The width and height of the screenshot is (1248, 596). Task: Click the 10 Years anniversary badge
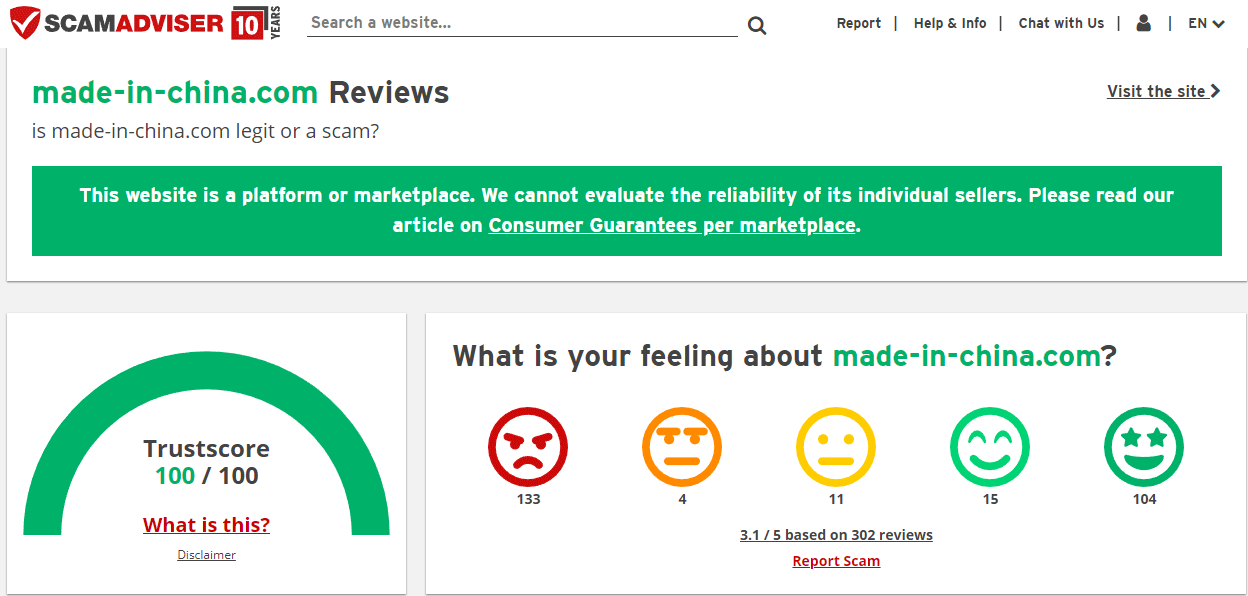256,23
